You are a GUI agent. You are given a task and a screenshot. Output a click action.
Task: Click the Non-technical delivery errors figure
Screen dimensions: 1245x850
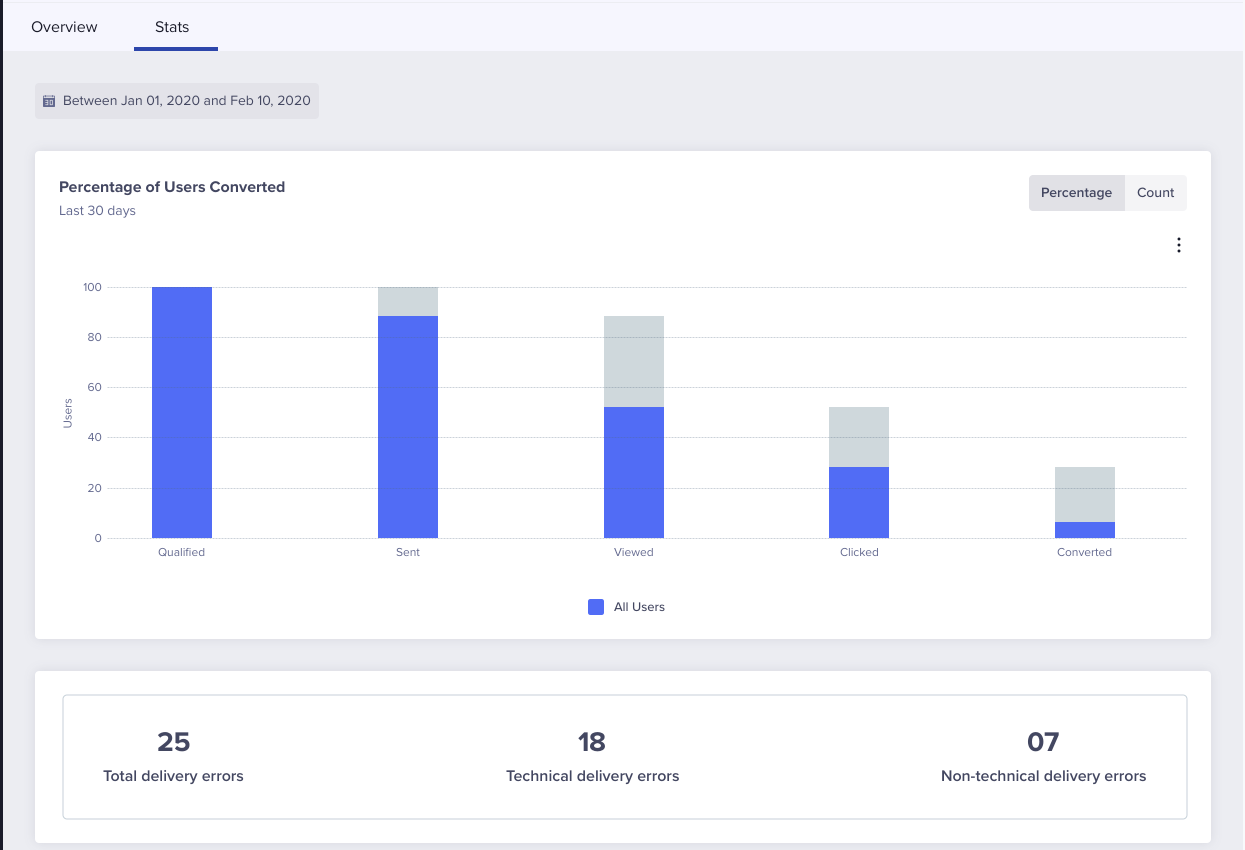[1043, 742]
